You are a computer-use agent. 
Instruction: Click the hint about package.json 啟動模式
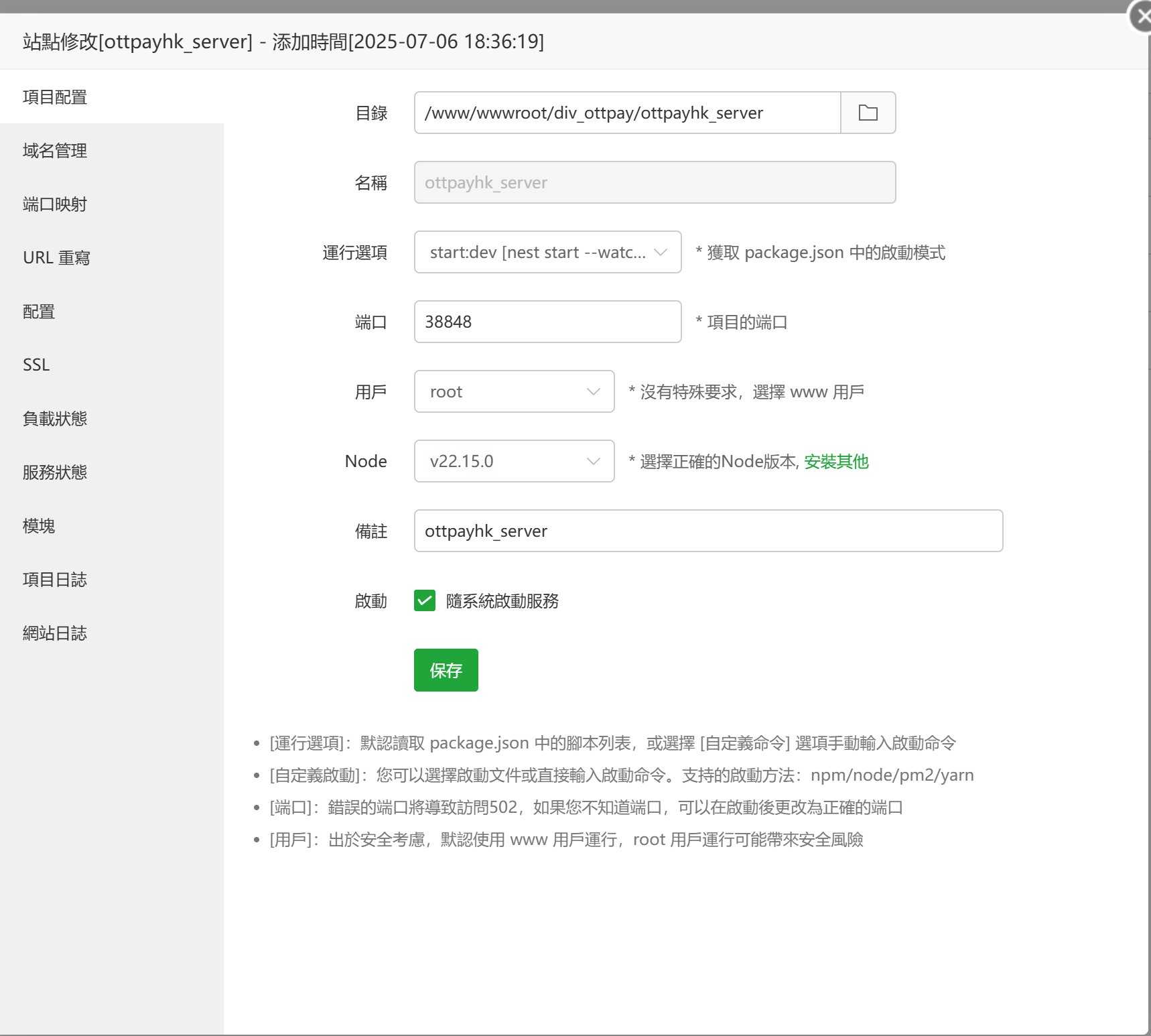tap(821, 252)
